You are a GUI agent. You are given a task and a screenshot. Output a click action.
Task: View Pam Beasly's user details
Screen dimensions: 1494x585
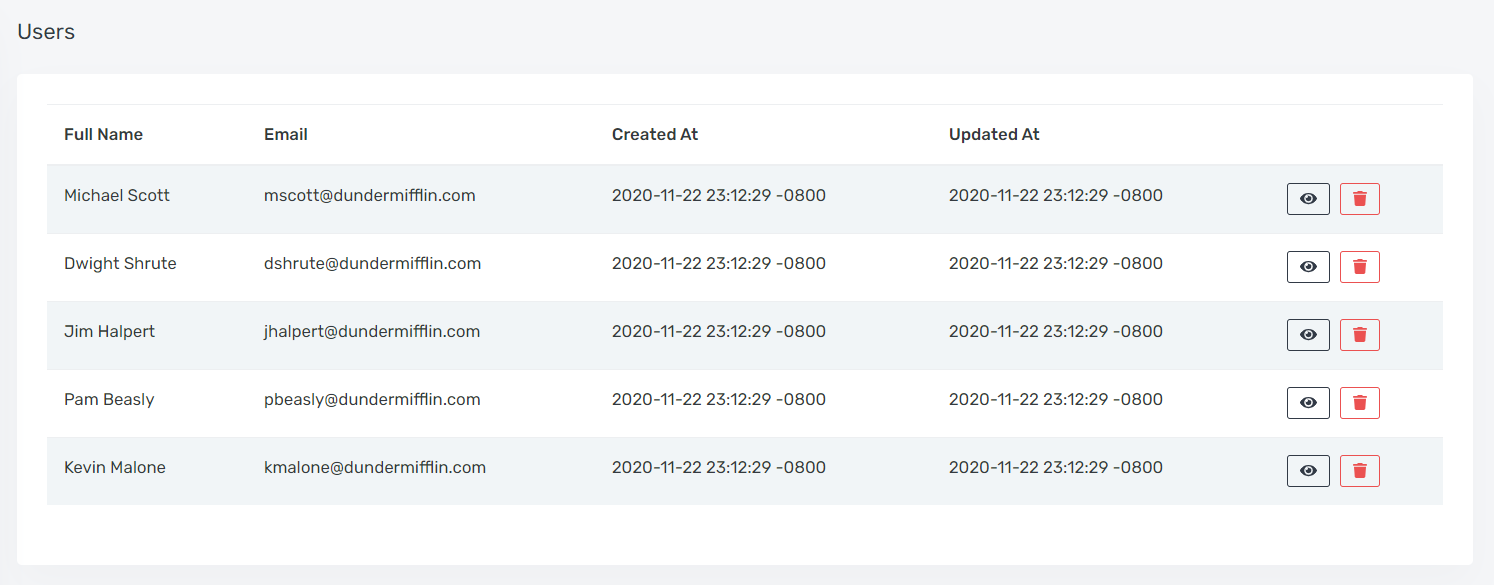click(x=1308, y=403)
